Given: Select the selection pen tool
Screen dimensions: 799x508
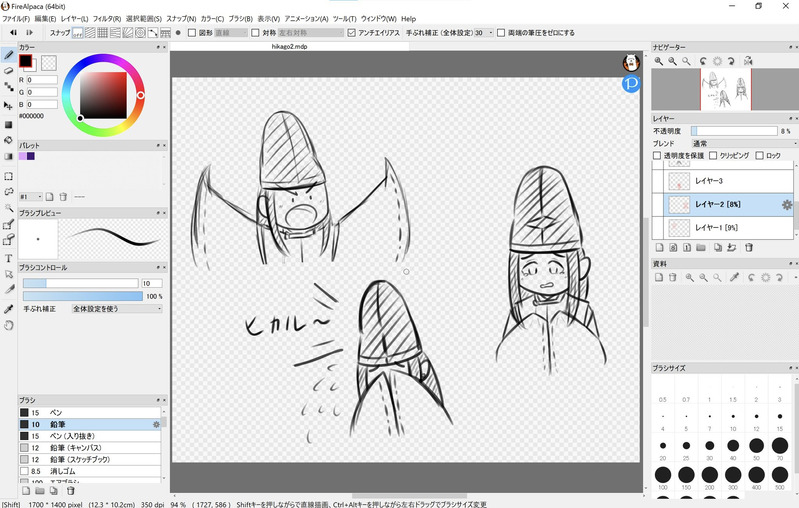Looking at the screenshot, I should [x=8, y=224].
